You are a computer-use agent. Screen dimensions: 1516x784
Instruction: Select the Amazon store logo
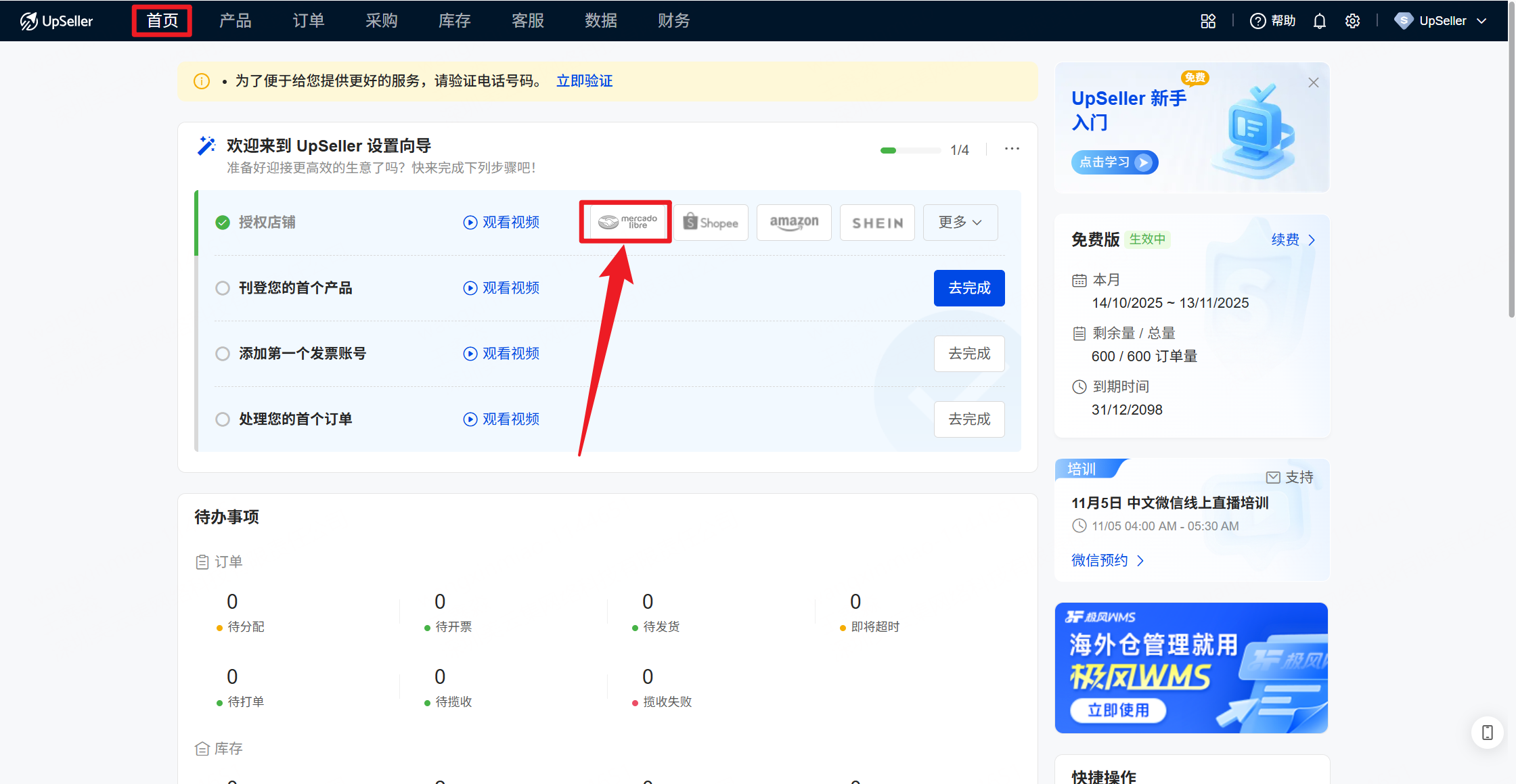point(794,223)
